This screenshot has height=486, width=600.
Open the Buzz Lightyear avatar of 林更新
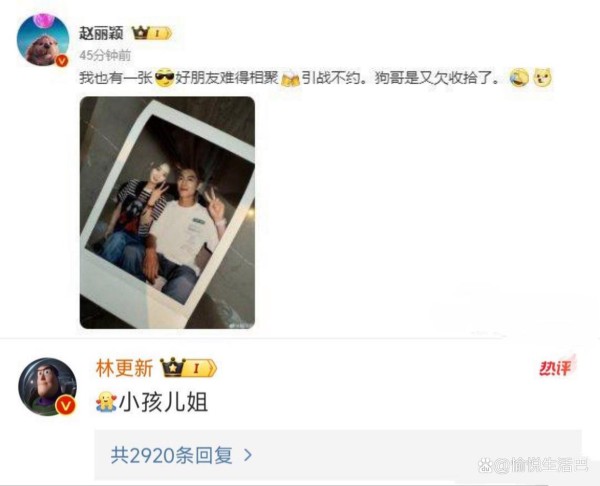(x=48, y=387)
